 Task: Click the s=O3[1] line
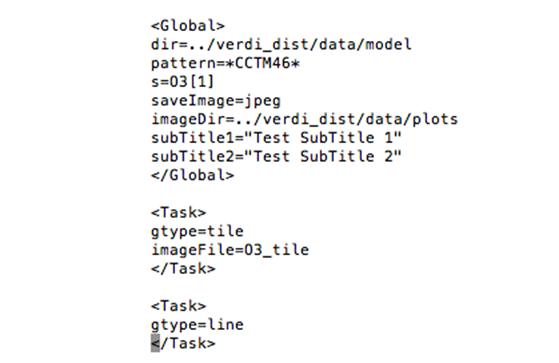click(183, 82)
